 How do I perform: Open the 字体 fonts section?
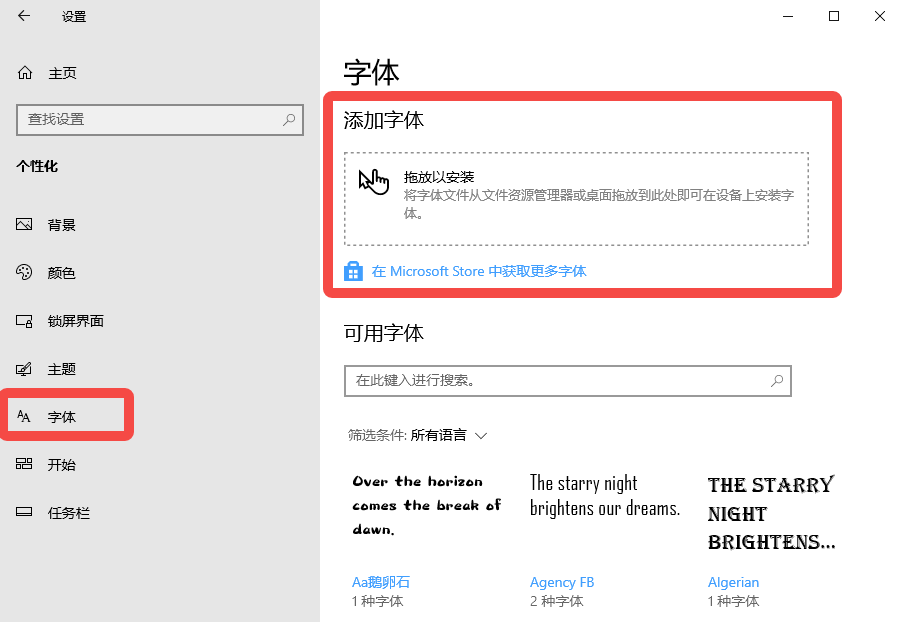62,417
